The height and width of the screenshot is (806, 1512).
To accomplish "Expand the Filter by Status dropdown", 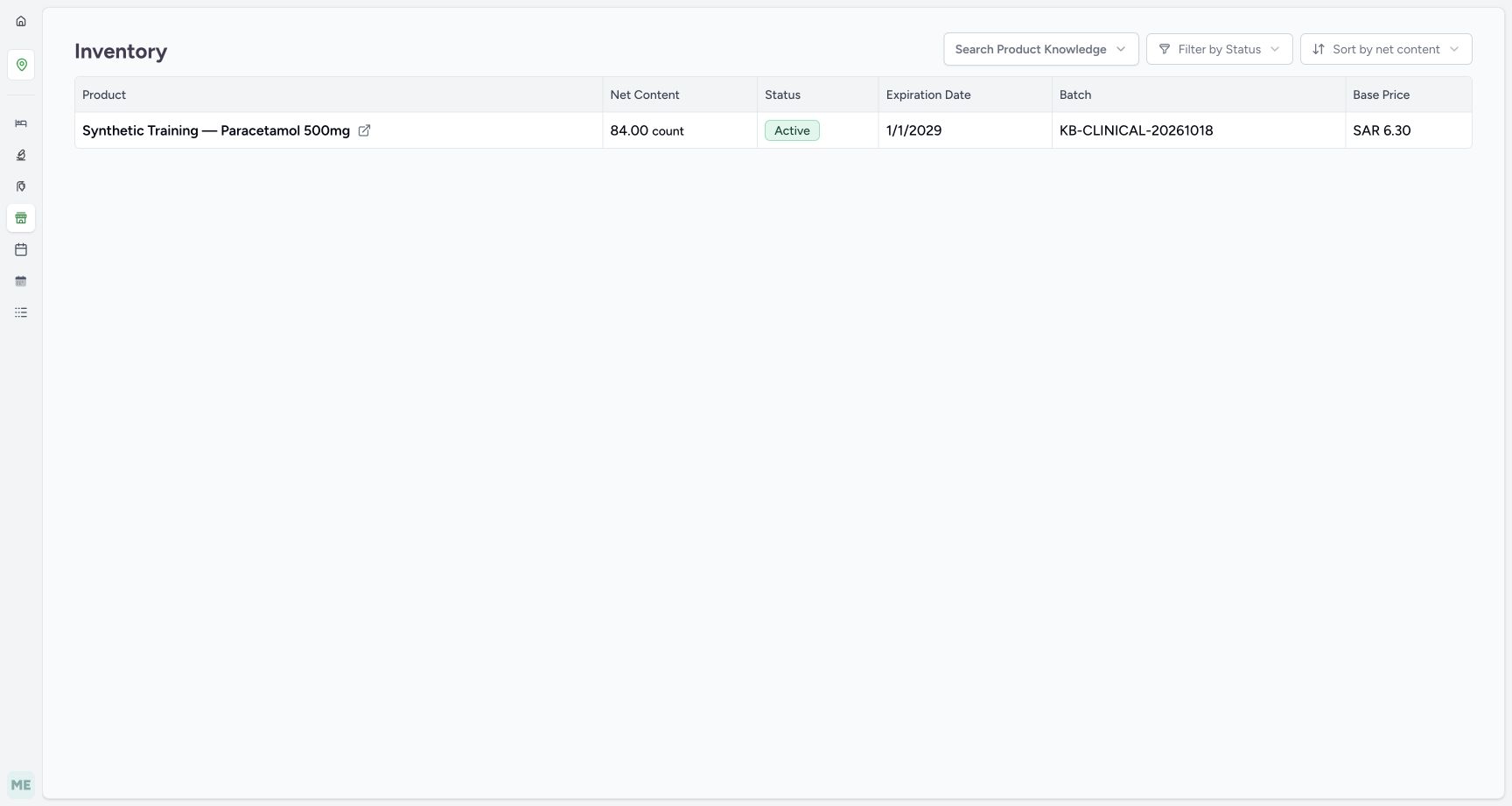I will click(x=1219, y=49).
